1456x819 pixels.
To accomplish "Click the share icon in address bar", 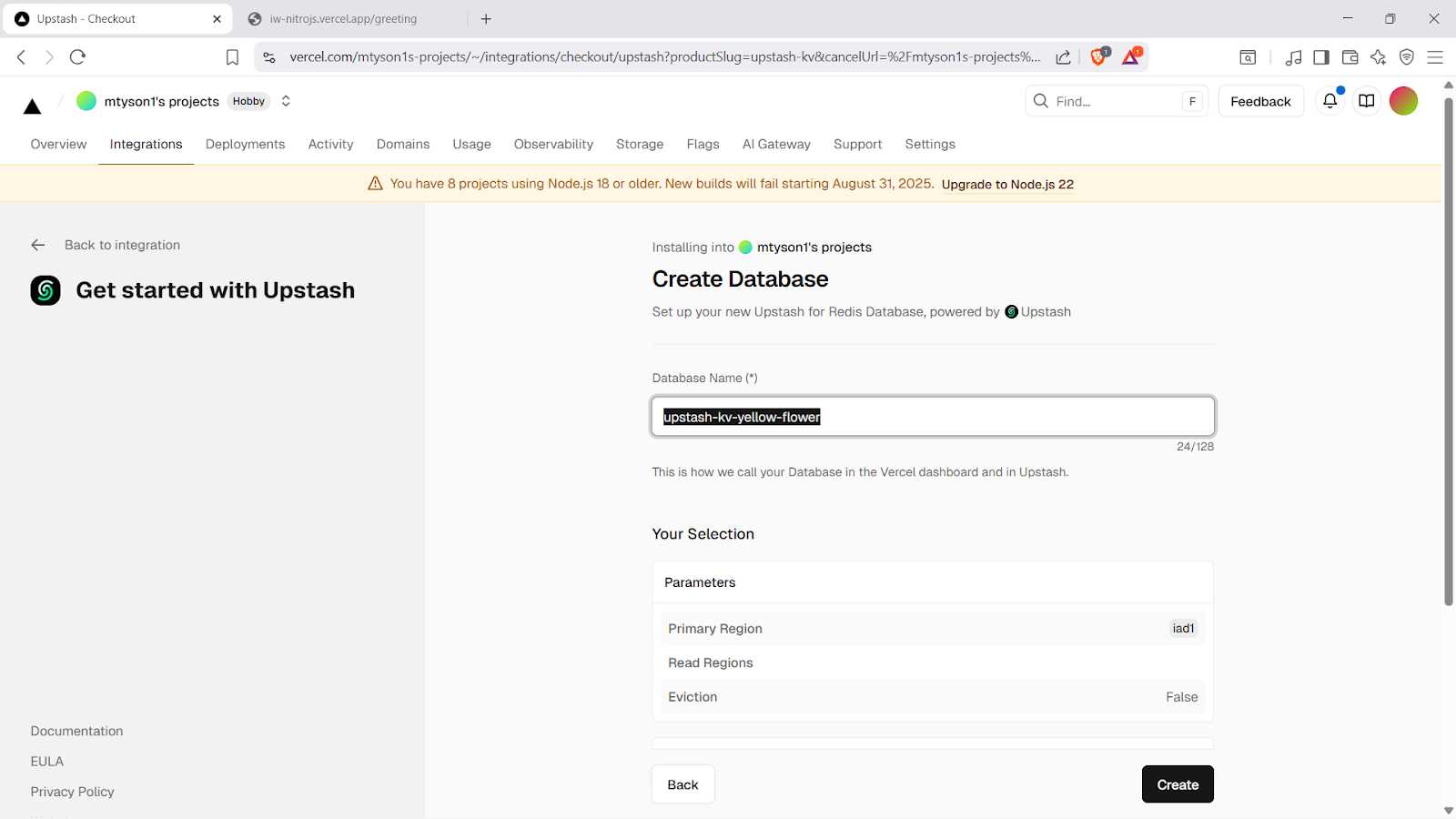I will coord(1063,57).
